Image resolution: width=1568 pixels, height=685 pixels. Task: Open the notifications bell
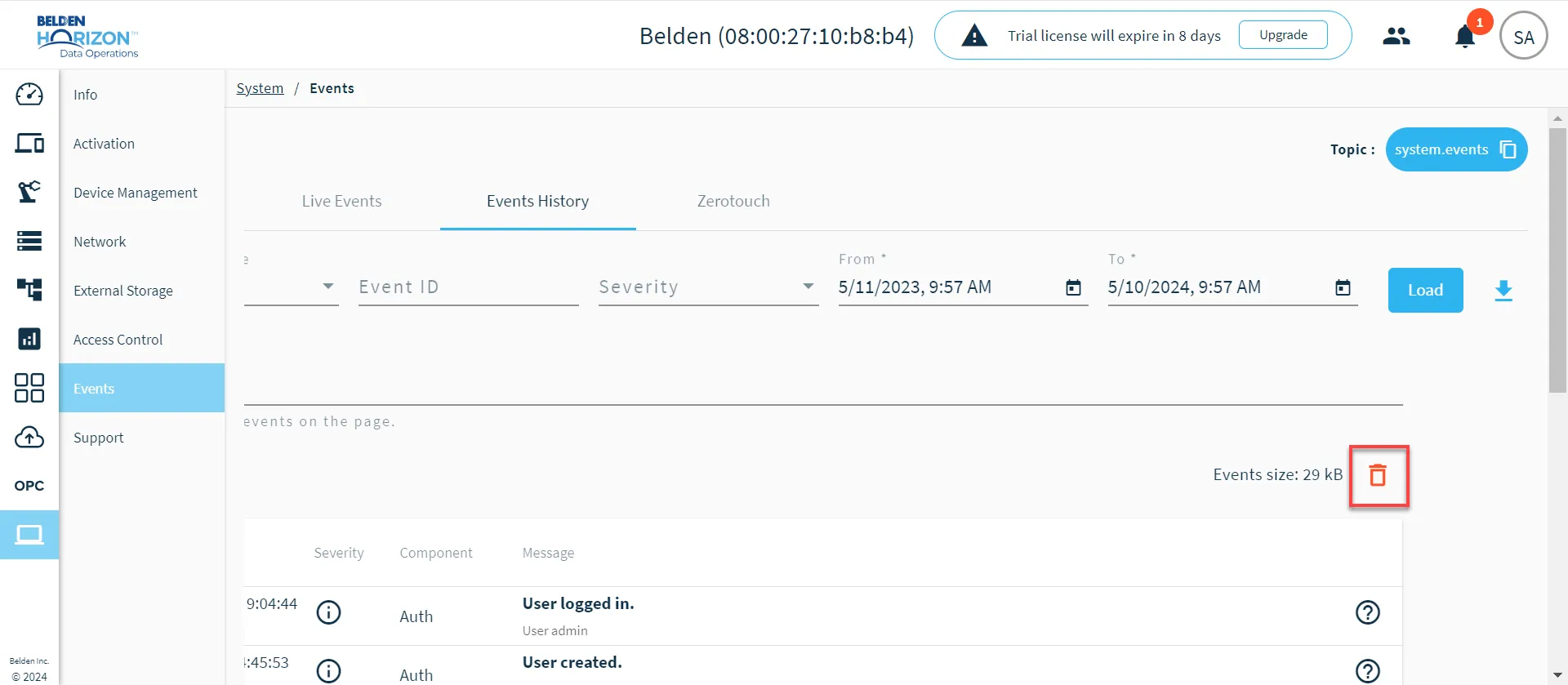(1465, 37)
